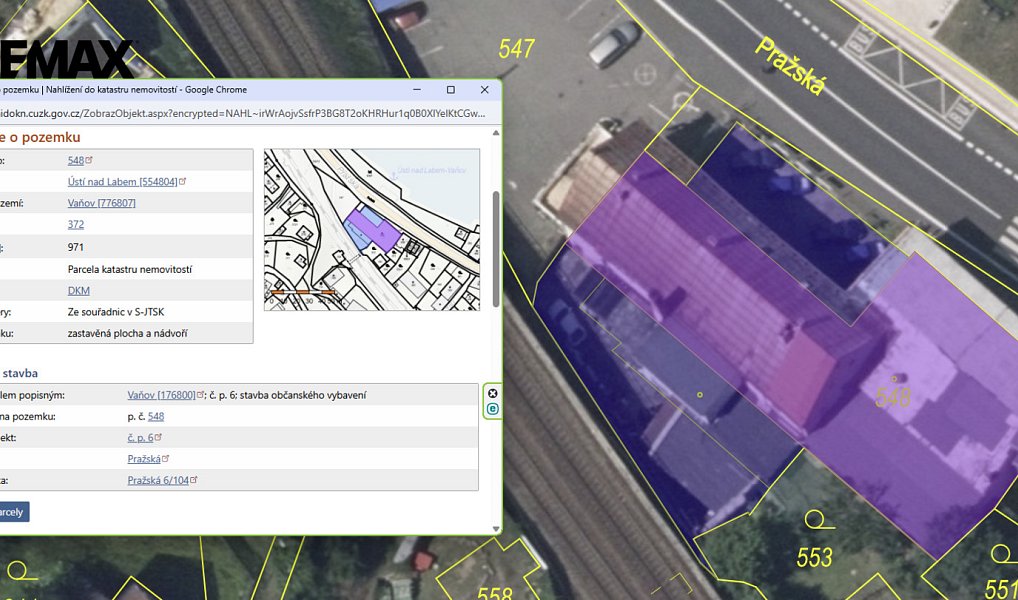
Task: Open ownership sheet 372 link
Action: click(x=75, y=225)
